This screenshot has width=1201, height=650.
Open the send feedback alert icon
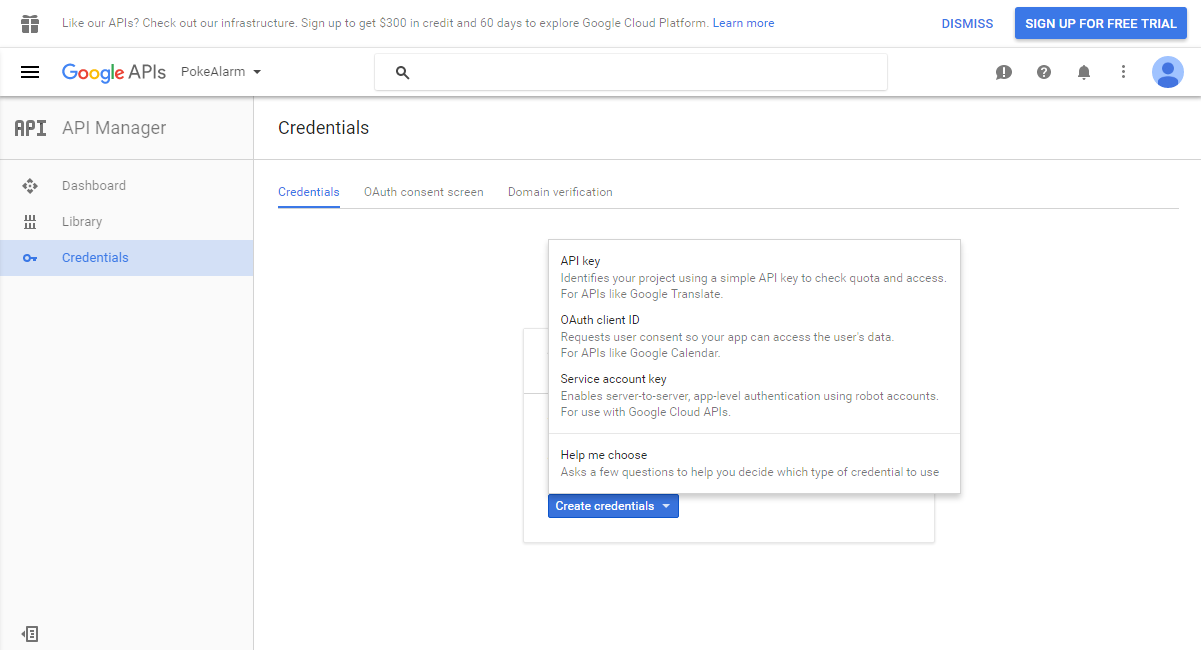pos(1004,72)
